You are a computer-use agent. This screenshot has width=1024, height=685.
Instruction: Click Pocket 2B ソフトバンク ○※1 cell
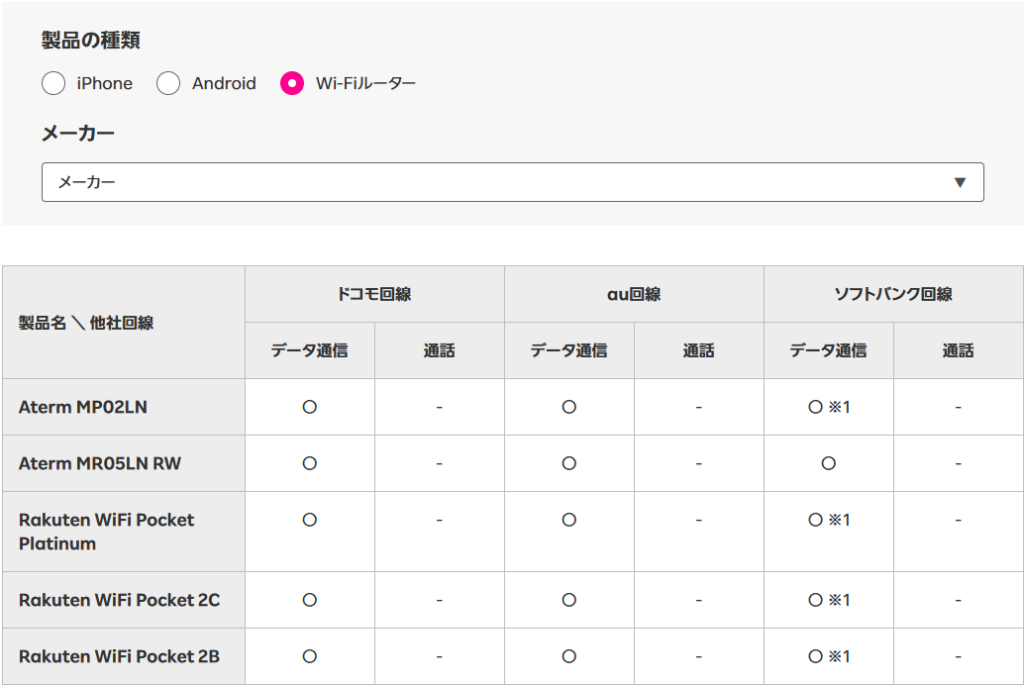pyautogui.click(x=829, y=656)
